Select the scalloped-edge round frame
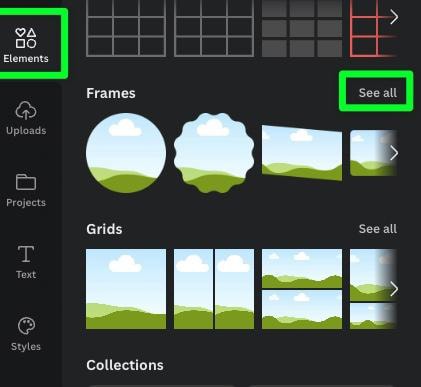The image size is (421, 387). [214, 153]
